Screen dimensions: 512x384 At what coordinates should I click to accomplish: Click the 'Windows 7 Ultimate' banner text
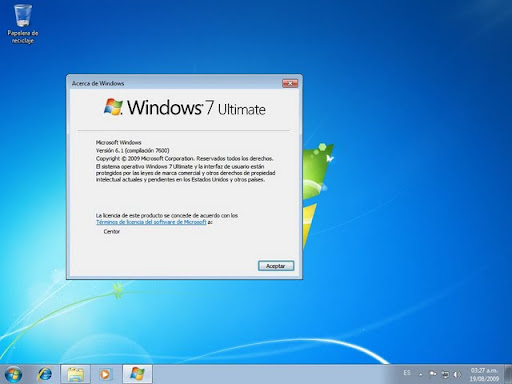(x=196, y=107)
